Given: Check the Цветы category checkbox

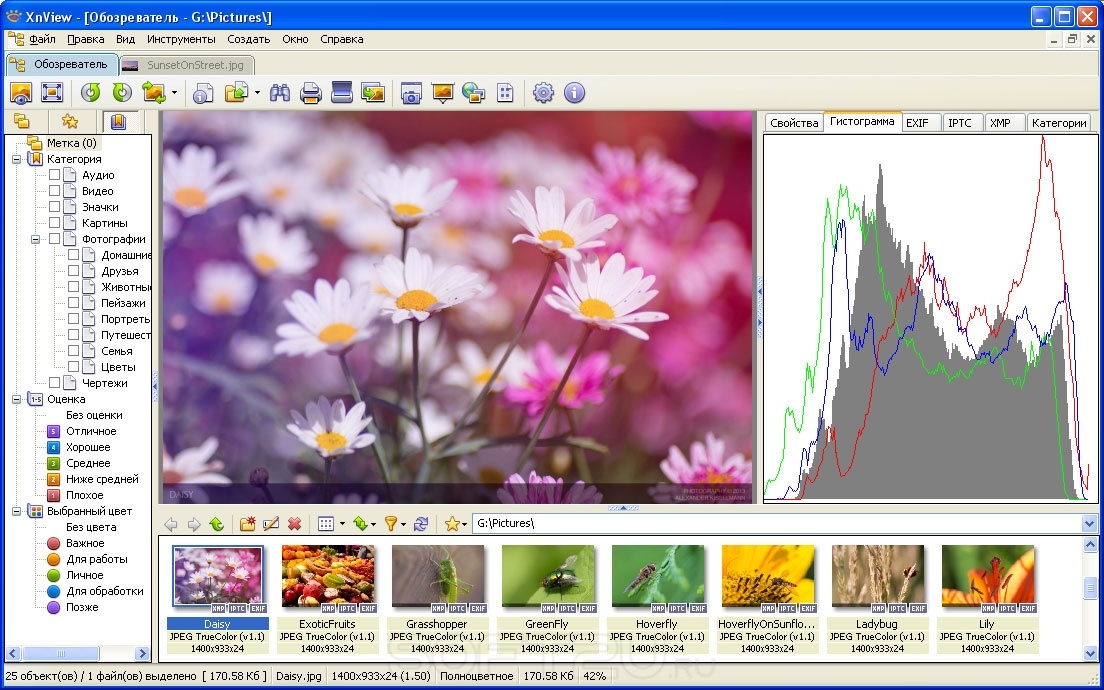Looking at the screenshot, I should (73, 367).
